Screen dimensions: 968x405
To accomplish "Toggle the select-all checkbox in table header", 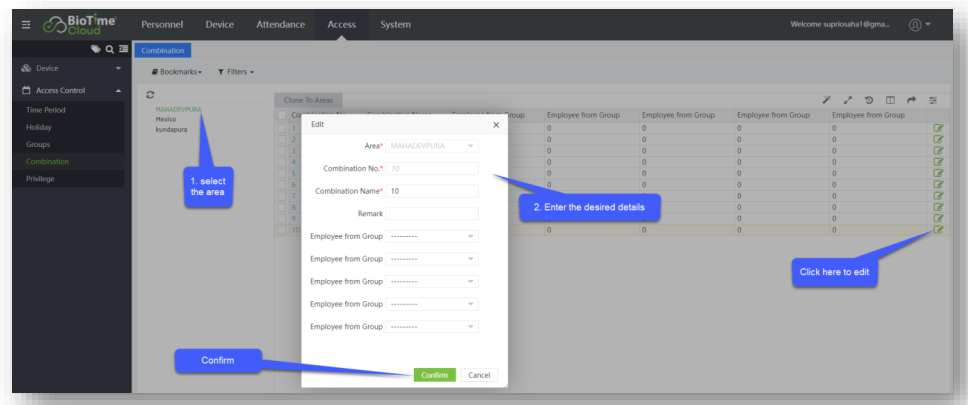I will (x=282, y=116).
